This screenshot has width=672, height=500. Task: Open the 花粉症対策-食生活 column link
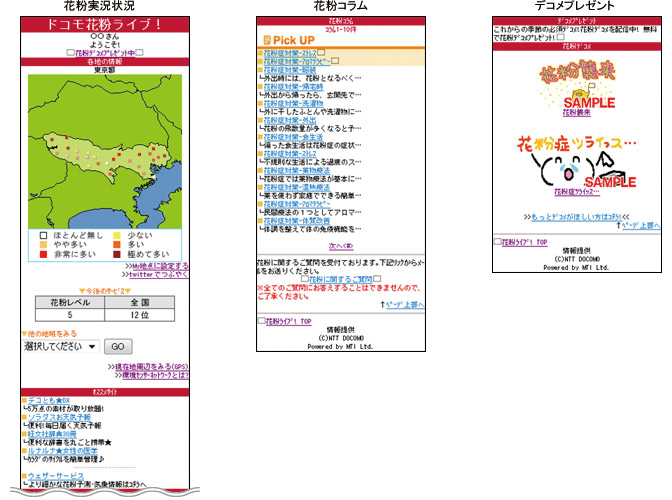(293, 137)
